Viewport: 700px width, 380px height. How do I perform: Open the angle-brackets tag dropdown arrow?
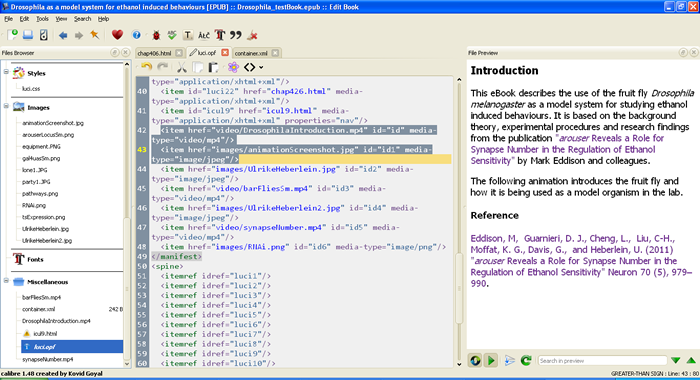click(261, 67)
